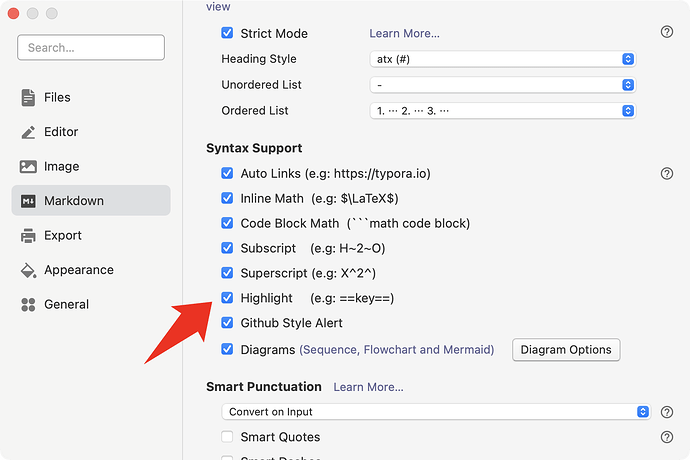Image resolution: width=690 pixels, height=460 pixels.
Task: Click the Smart Punctuation heading
Action: 264,387
